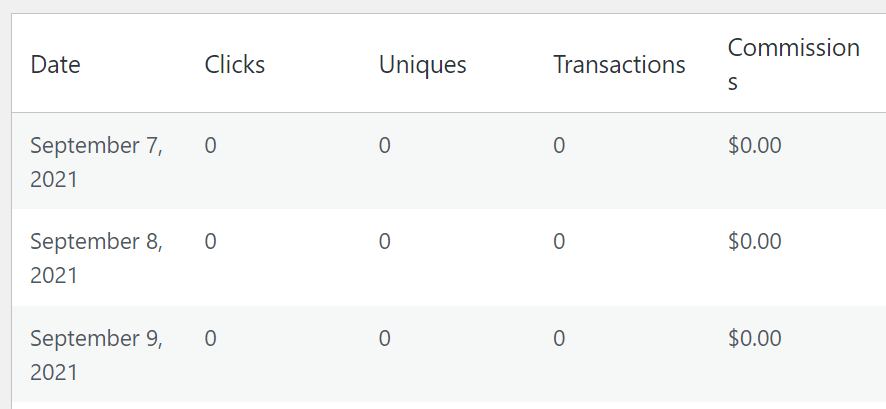Select the Commissions column header
Image resolution: width=886 pixels, height=409 pixels.
tap(793, 65)
